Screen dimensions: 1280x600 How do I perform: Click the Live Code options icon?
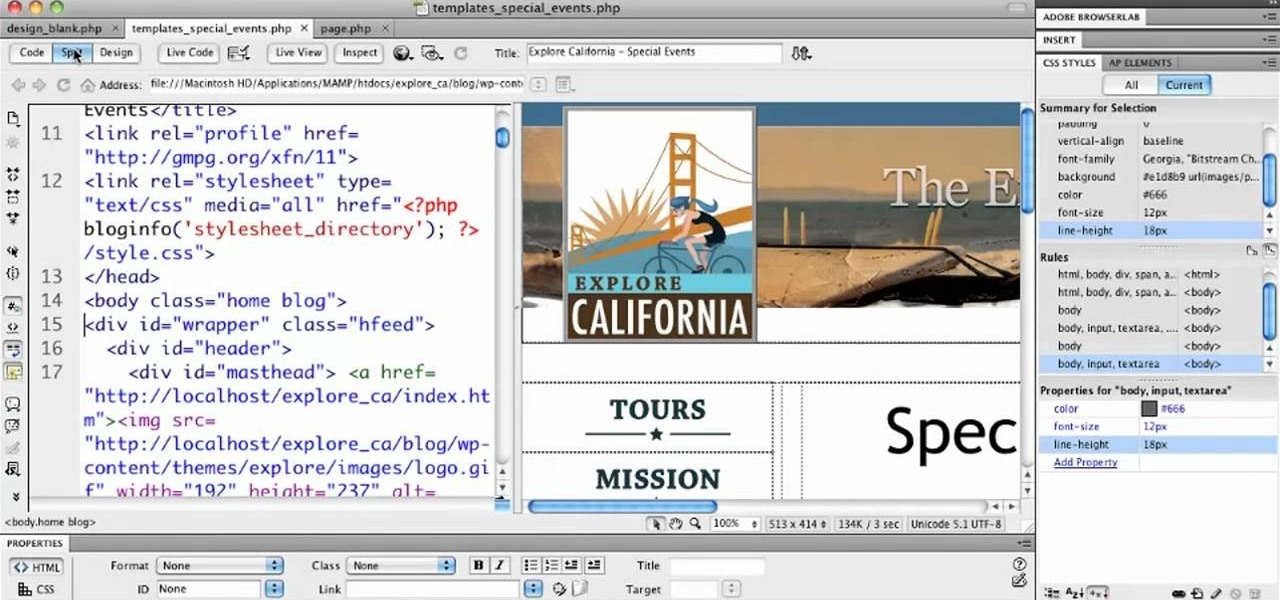tap(238, 53)
